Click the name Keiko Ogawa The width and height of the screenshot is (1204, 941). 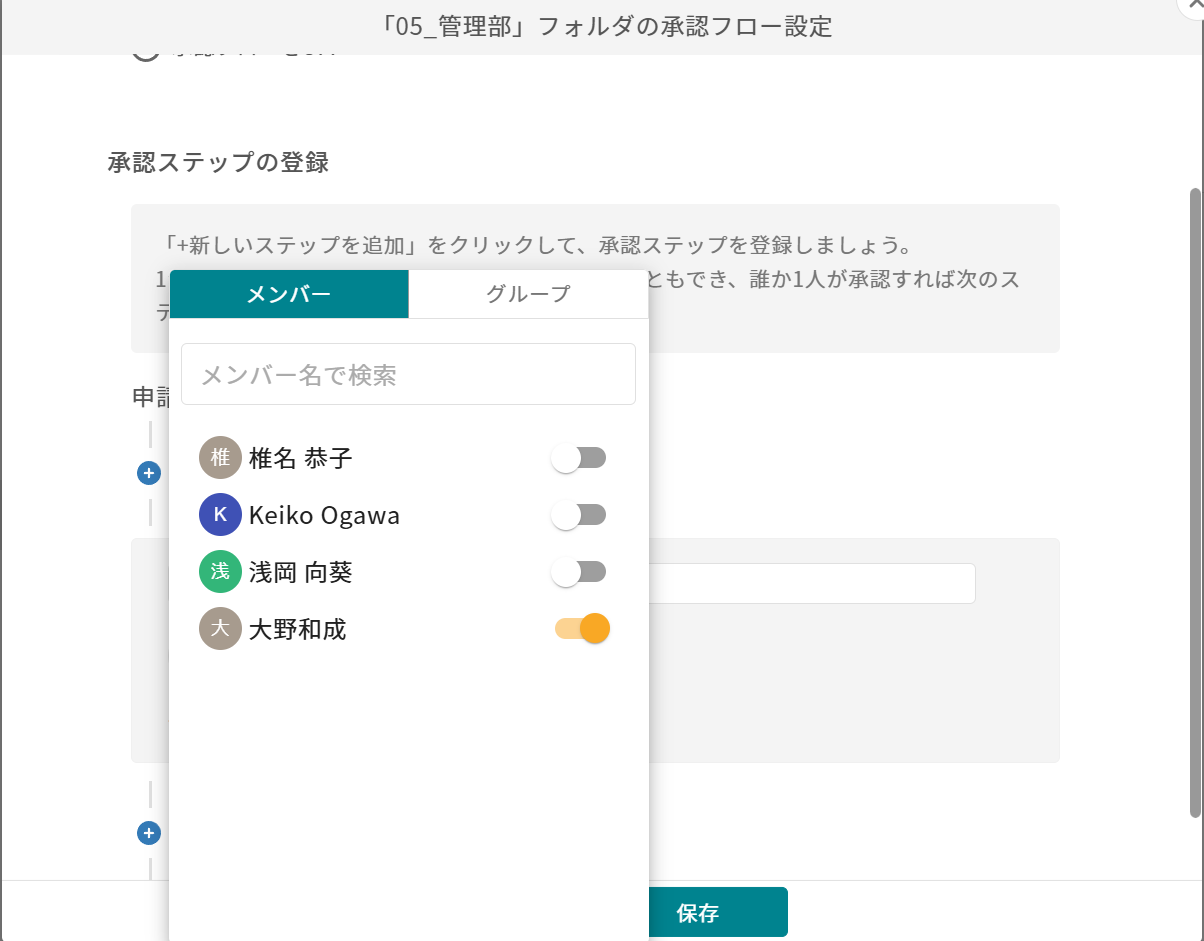tap(324, 516)
